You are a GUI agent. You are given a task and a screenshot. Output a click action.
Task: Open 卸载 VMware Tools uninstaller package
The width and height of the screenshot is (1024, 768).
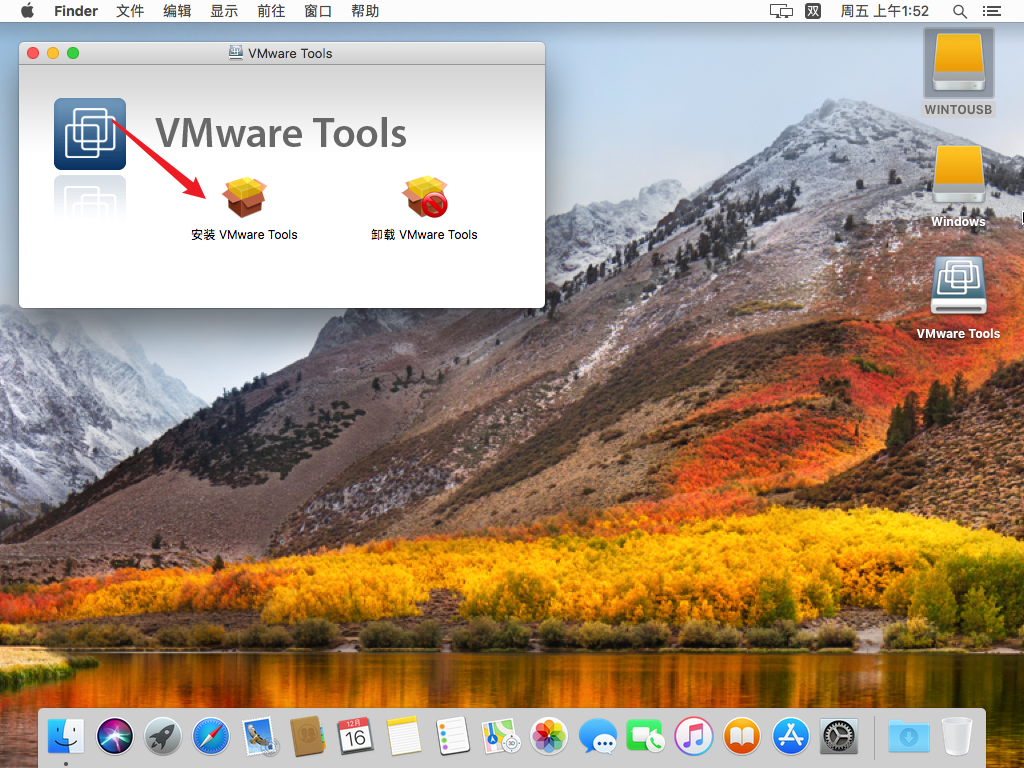point(425,197)
